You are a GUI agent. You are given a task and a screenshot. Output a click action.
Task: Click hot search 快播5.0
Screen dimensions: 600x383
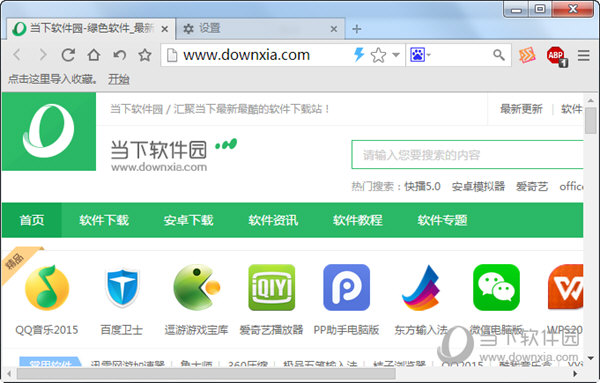click(422, 186)
